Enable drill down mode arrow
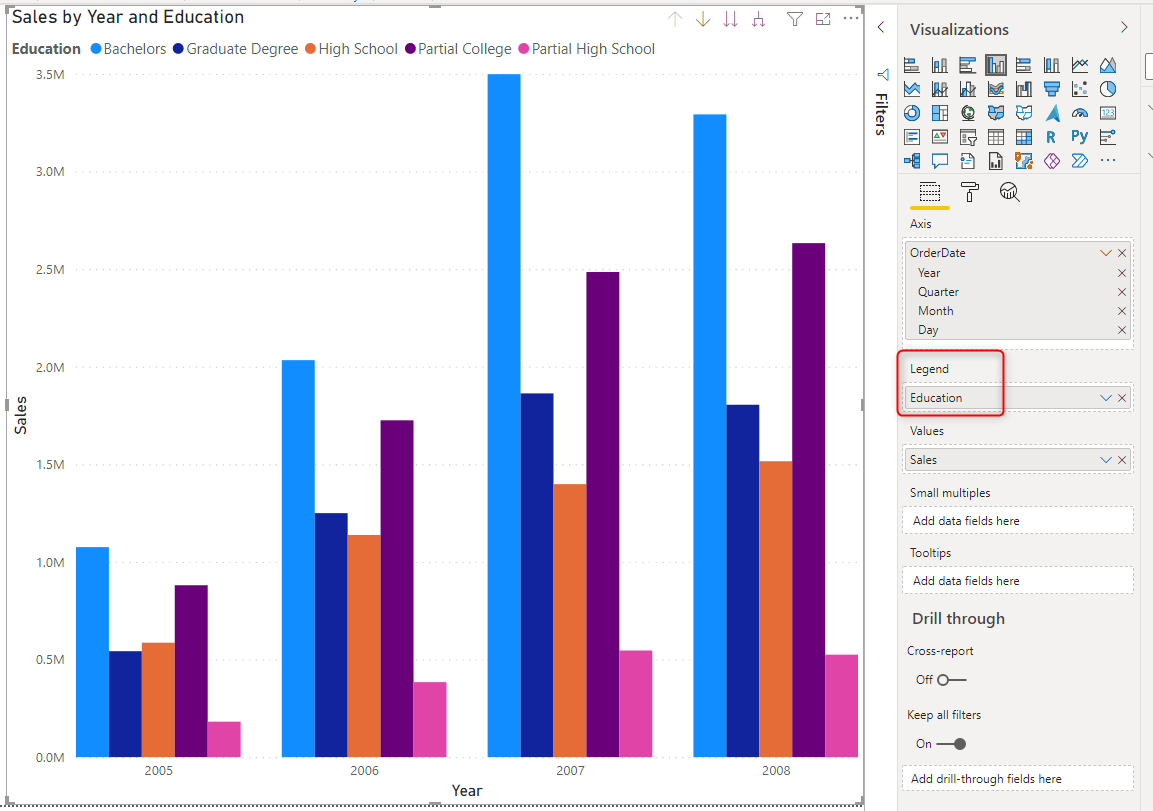 [x=703, y=19]
